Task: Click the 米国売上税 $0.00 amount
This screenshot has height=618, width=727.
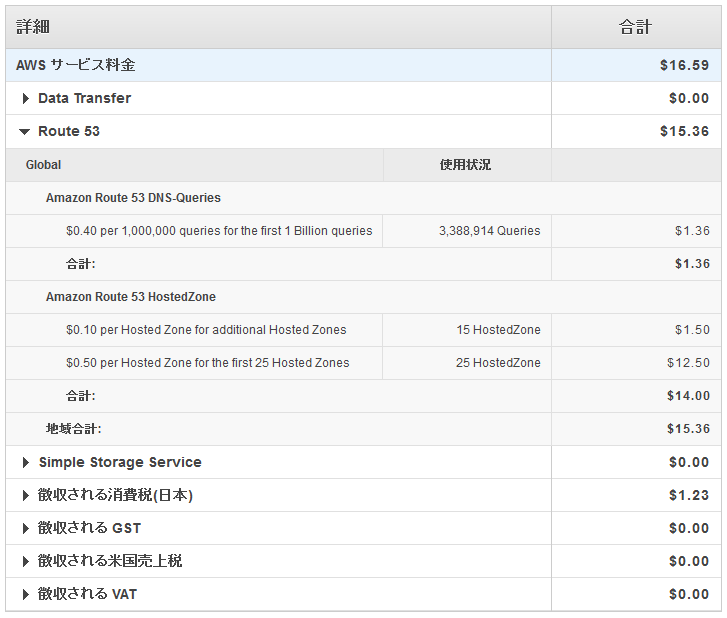Action: coord(689,561)
